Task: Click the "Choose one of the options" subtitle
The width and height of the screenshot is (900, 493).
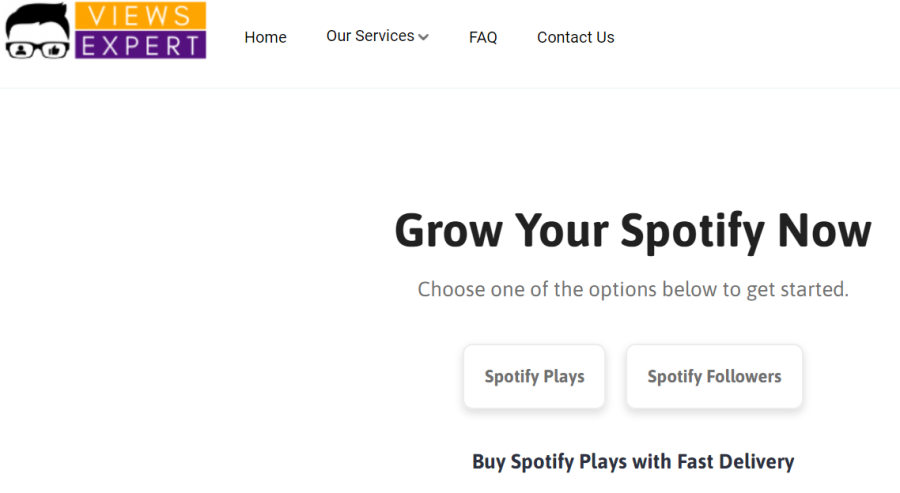Action: coord(632,290)
